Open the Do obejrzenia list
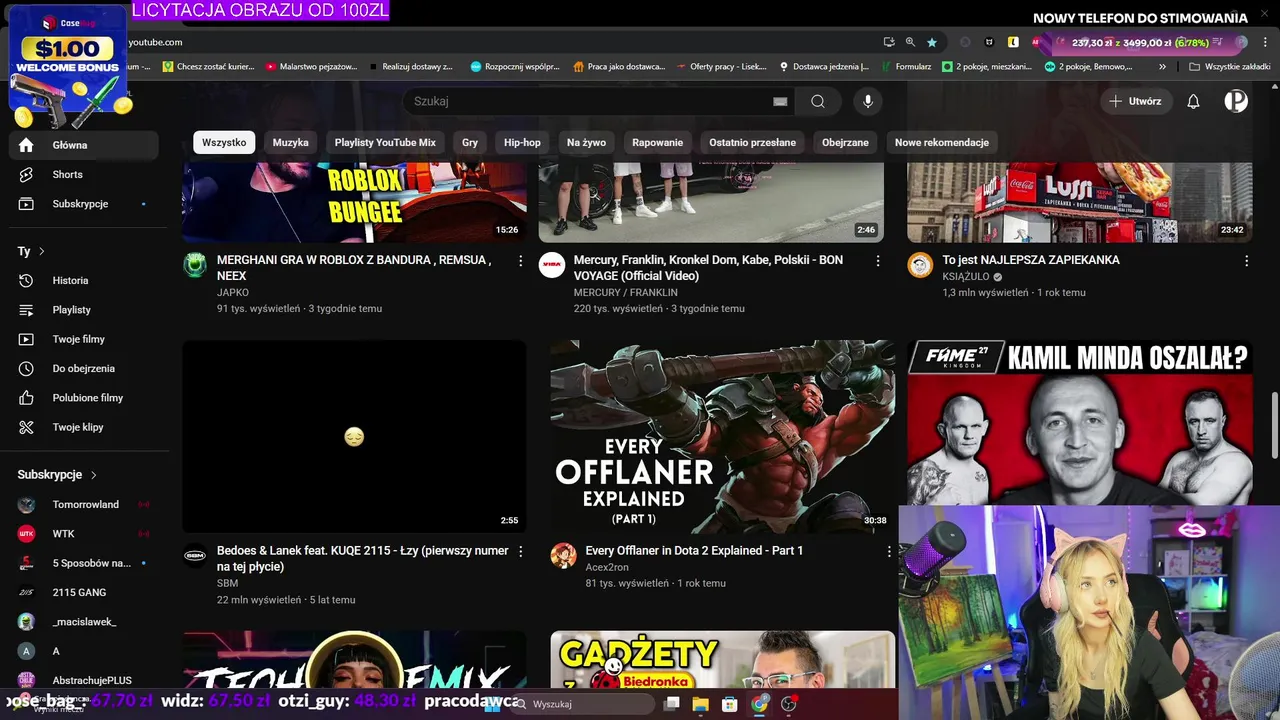The width and height of the screenshot is (1280, 720). click(84, 369)
